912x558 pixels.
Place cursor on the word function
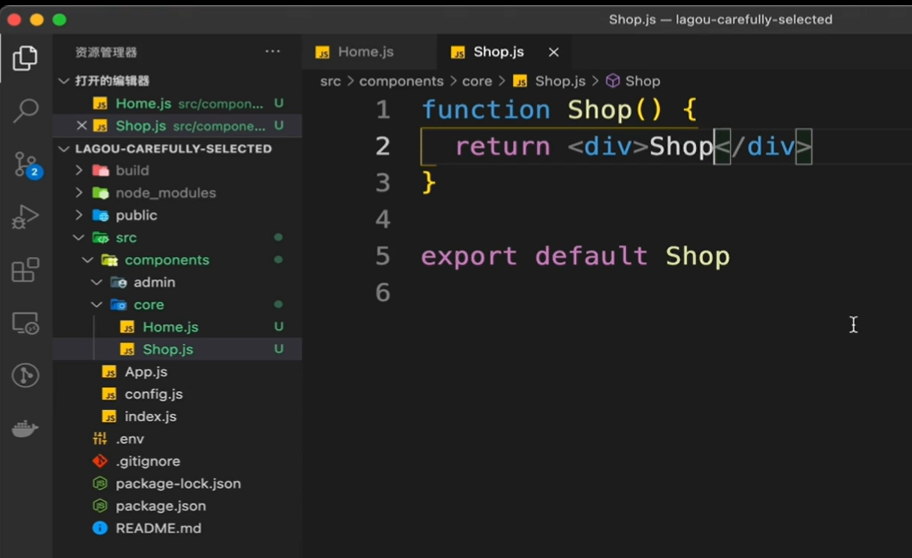tap(486, 110)
